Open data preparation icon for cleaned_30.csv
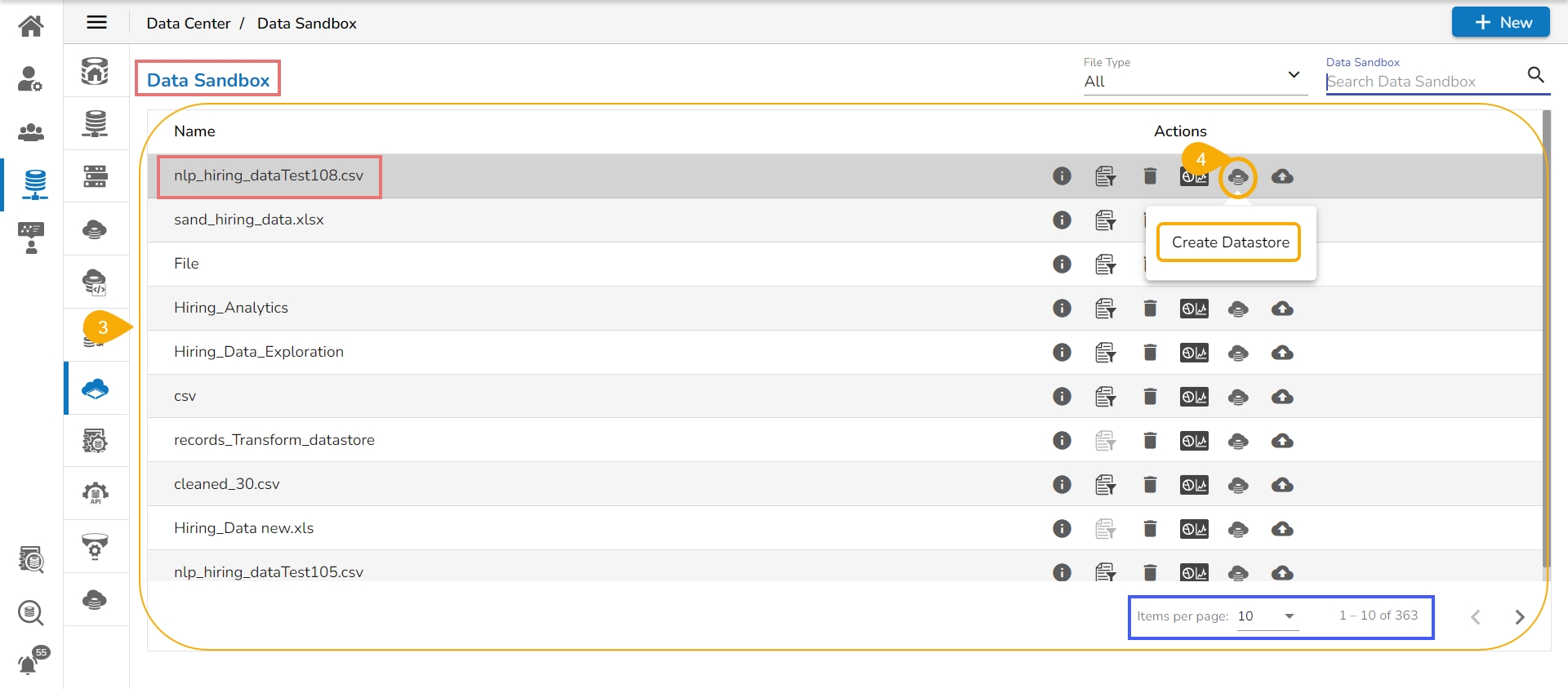Image resolution: width=1568 pixels, height=689 pixels. (1105, 485)
